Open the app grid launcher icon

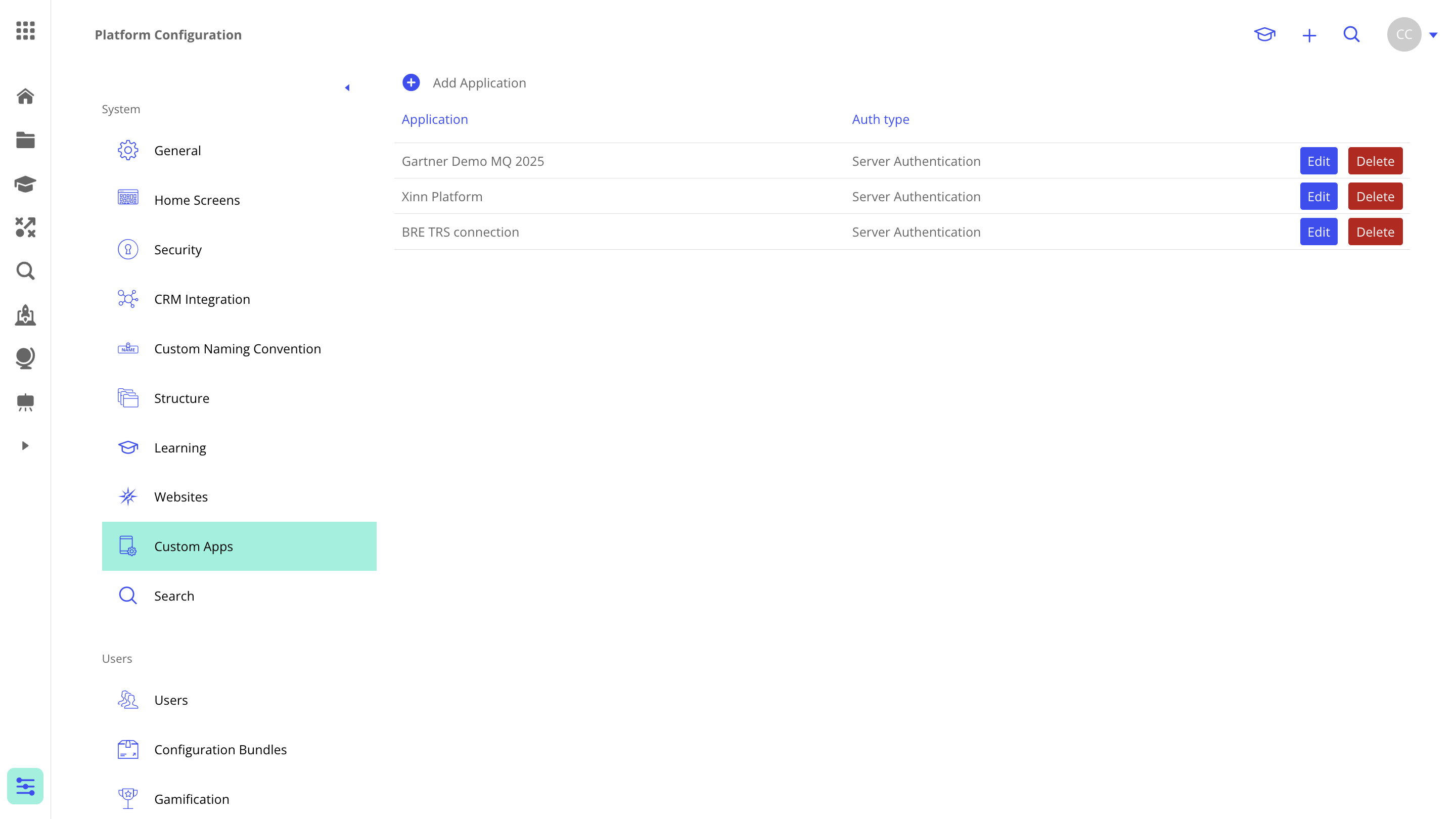click(x=25, y=30)
